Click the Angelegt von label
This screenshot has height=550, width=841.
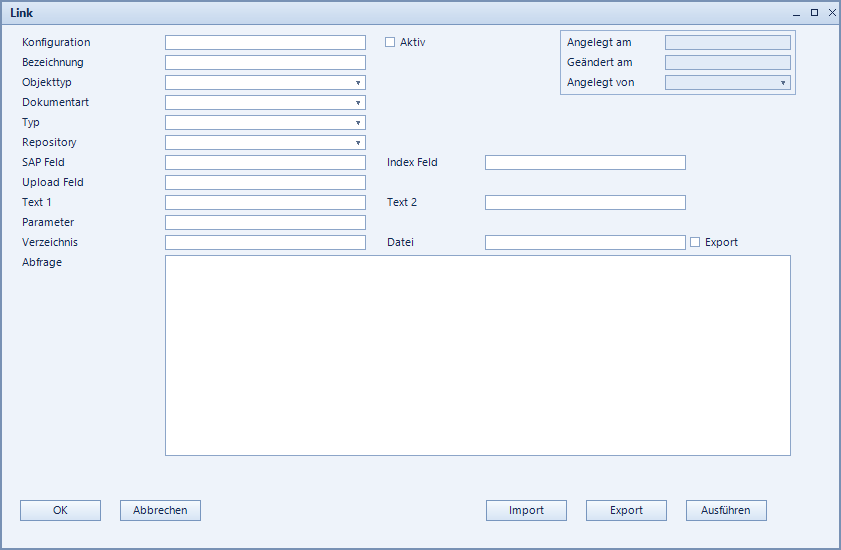(600, 82)
